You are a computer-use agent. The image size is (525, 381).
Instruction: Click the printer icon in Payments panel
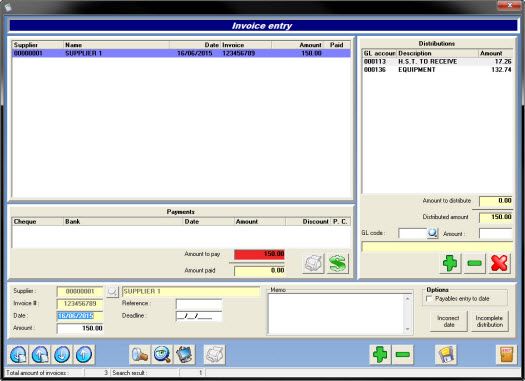(313, 263)
